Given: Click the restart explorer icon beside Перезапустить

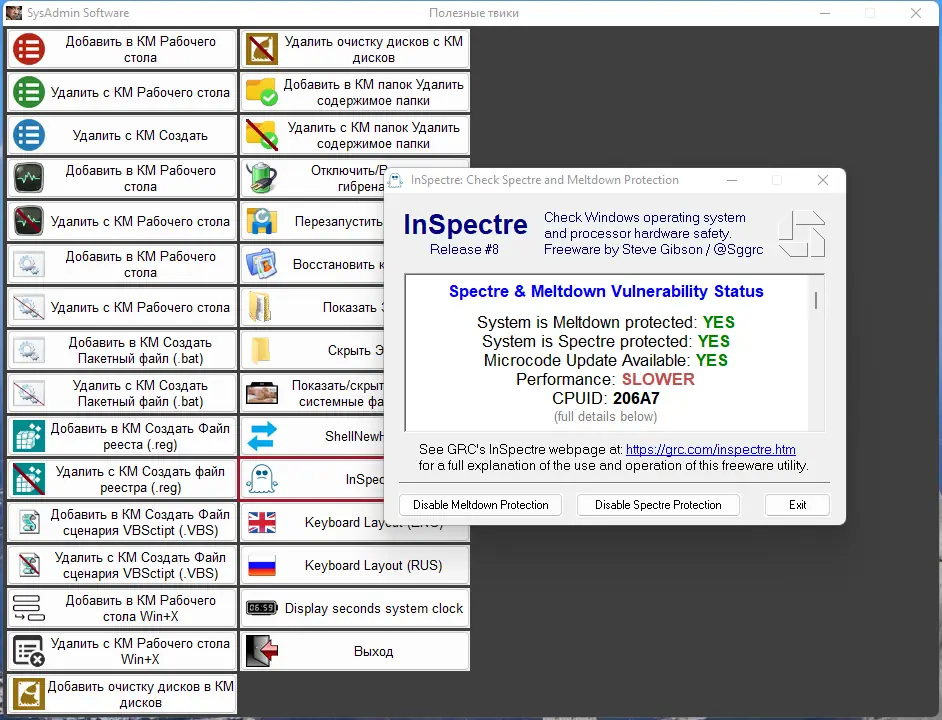Looking at the screenshot, I should tap(262, 221).
